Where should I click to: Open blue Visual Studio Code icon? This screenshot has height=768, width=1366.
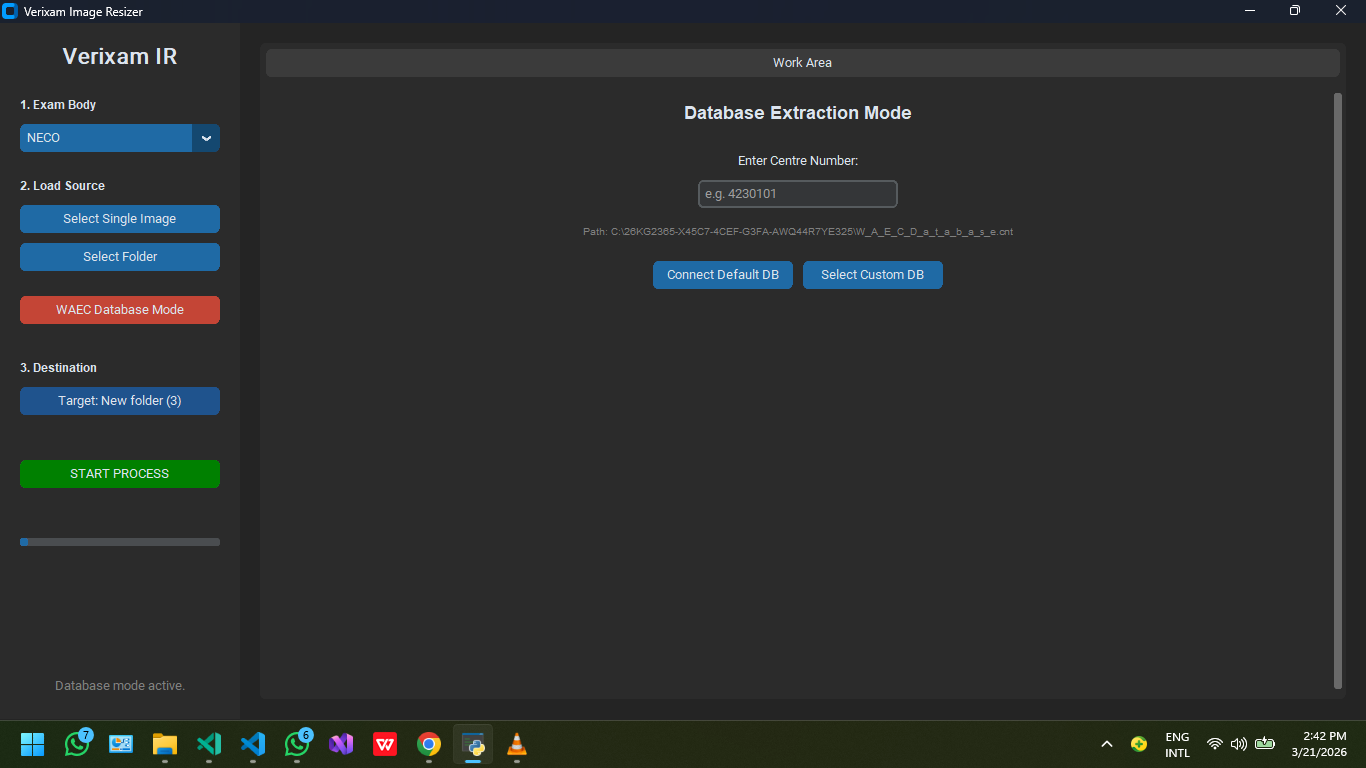[x=253, y=744]
